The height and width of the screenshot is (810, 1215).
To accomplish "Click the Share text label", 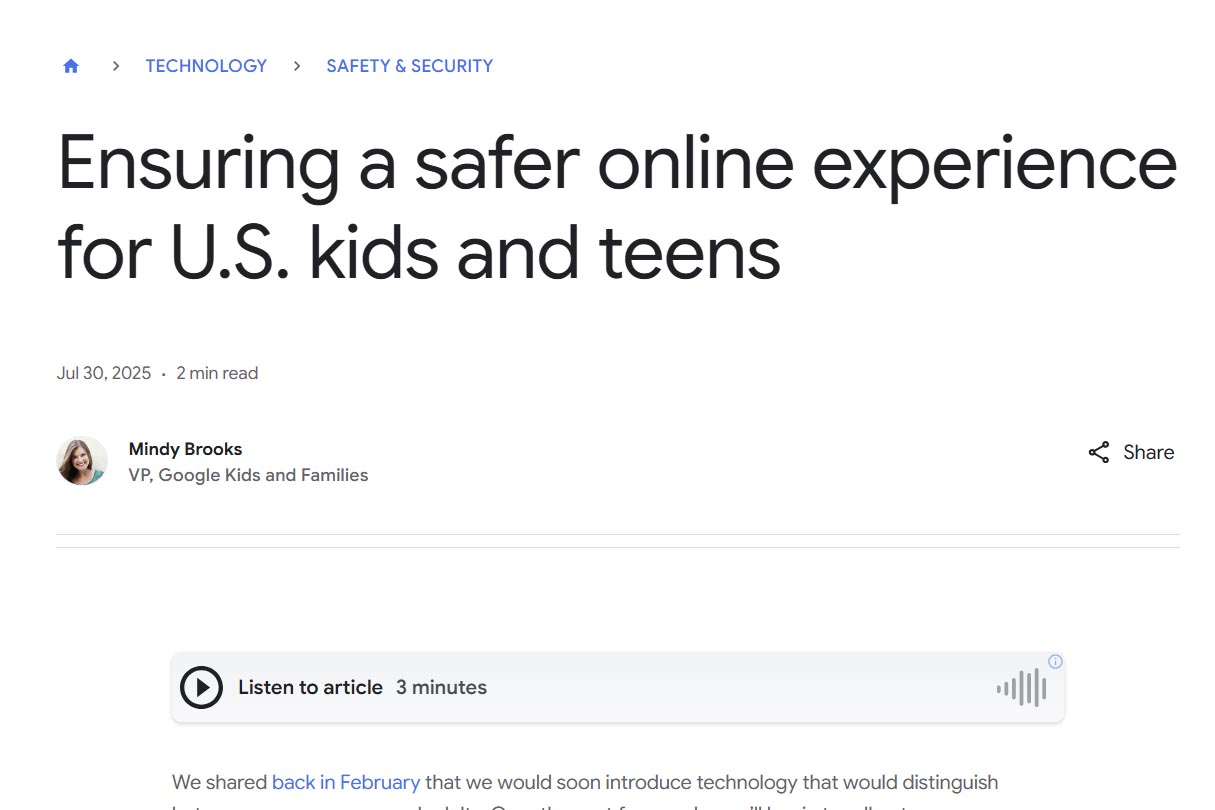I will 1149,452.
